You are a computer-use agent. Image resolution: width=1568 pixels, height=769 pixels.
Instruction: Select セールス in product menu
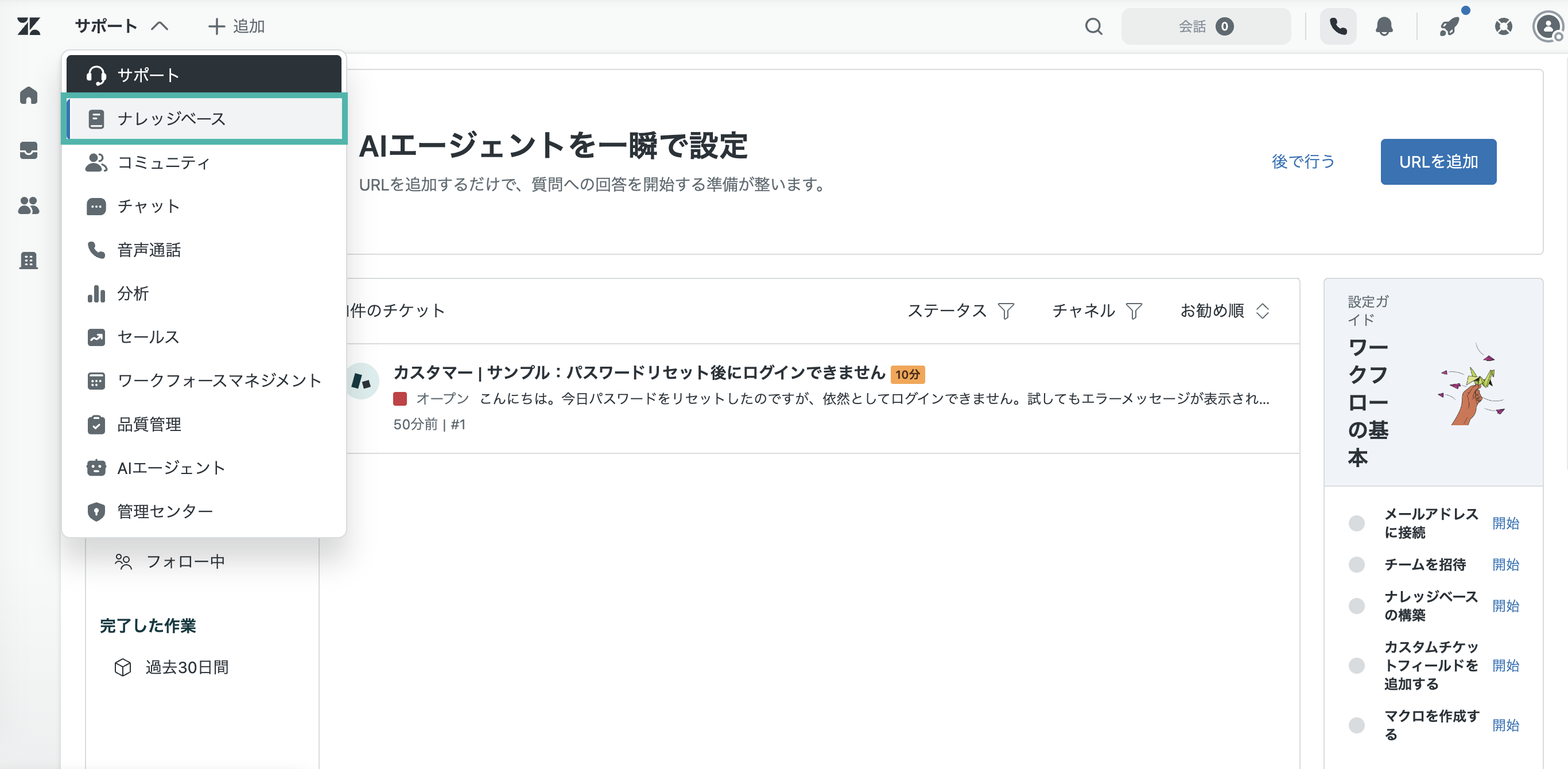click(x=204, y=337)
